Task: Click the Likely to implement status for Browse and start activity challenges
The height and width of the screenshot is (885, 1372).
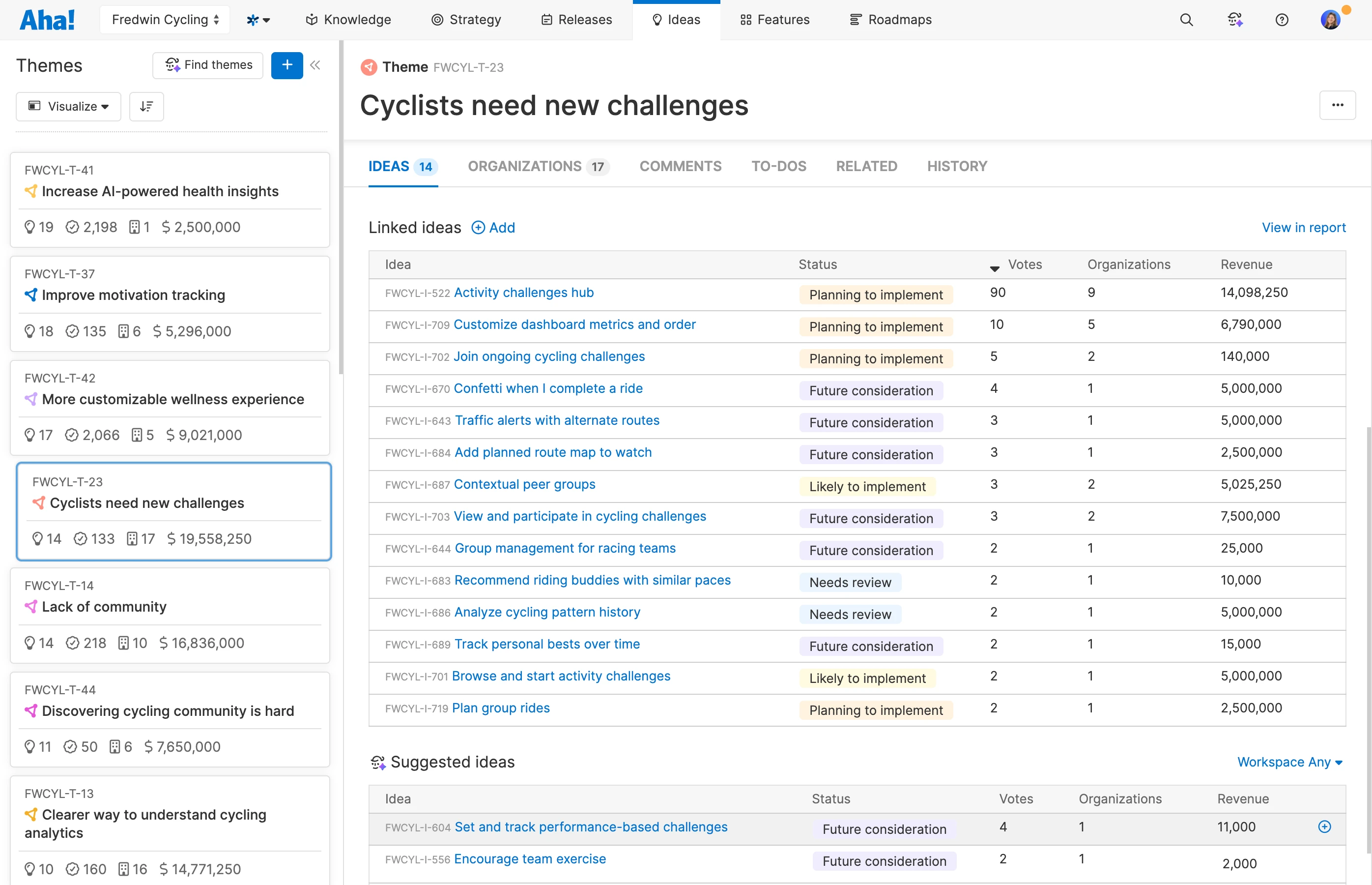Action: [x=867, y=678]
